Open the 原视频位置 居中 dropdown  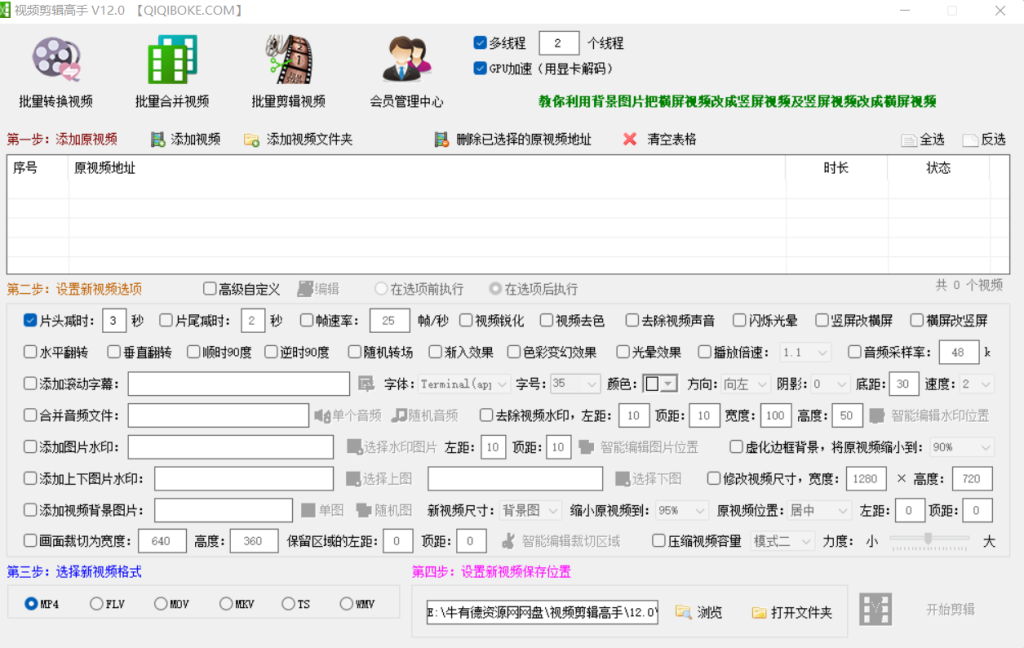tap(818, 510)
